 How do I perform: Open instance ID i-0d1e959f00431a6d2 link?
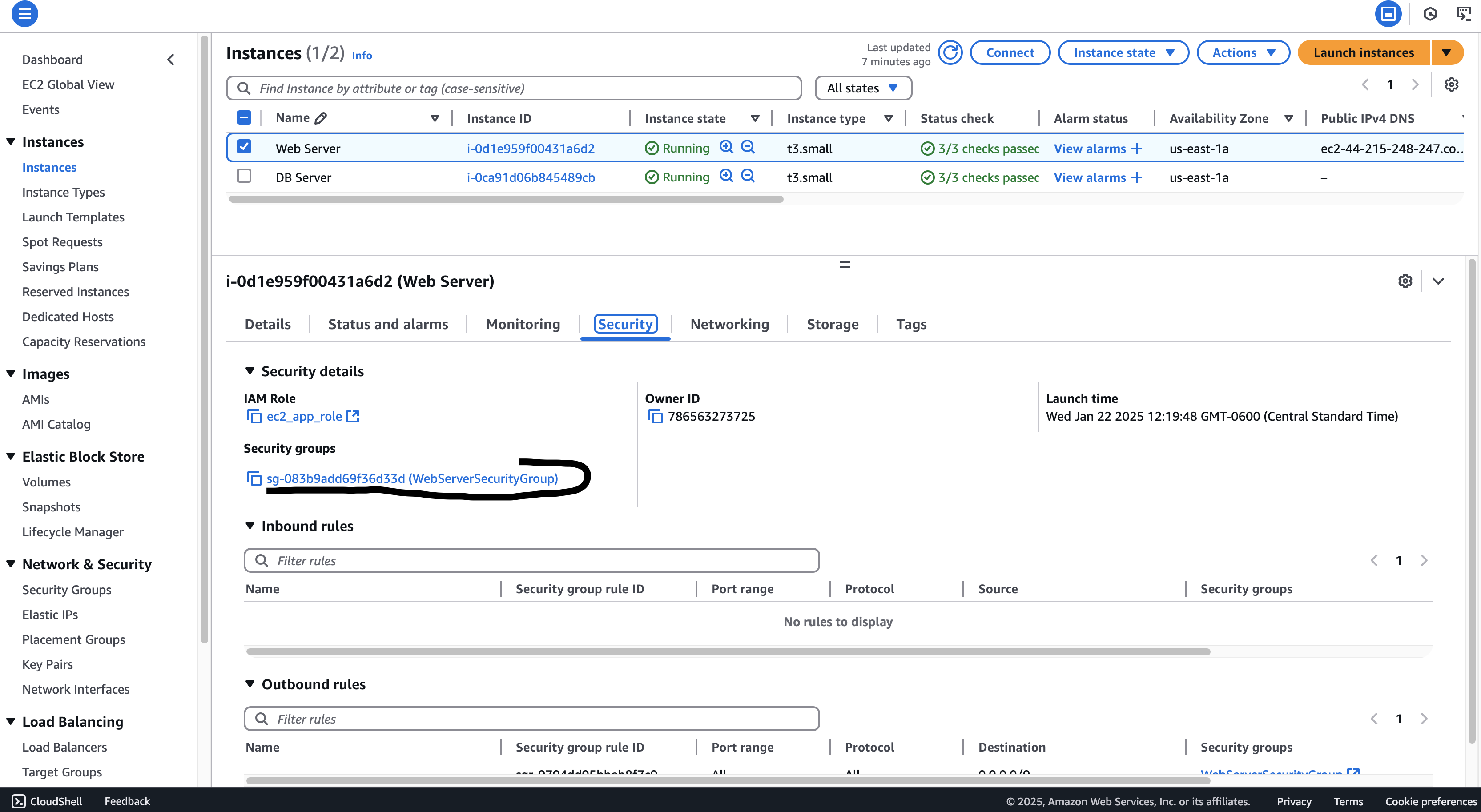[x=531, y=149]
